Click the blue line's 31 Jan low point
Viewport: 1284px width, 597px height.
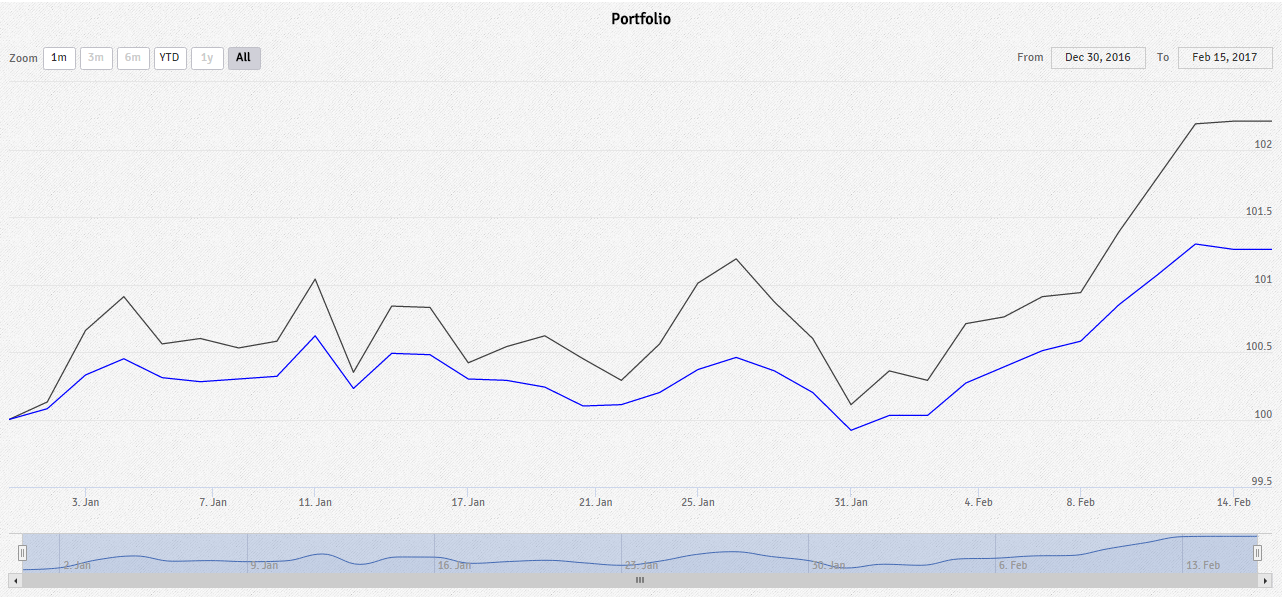851,430
